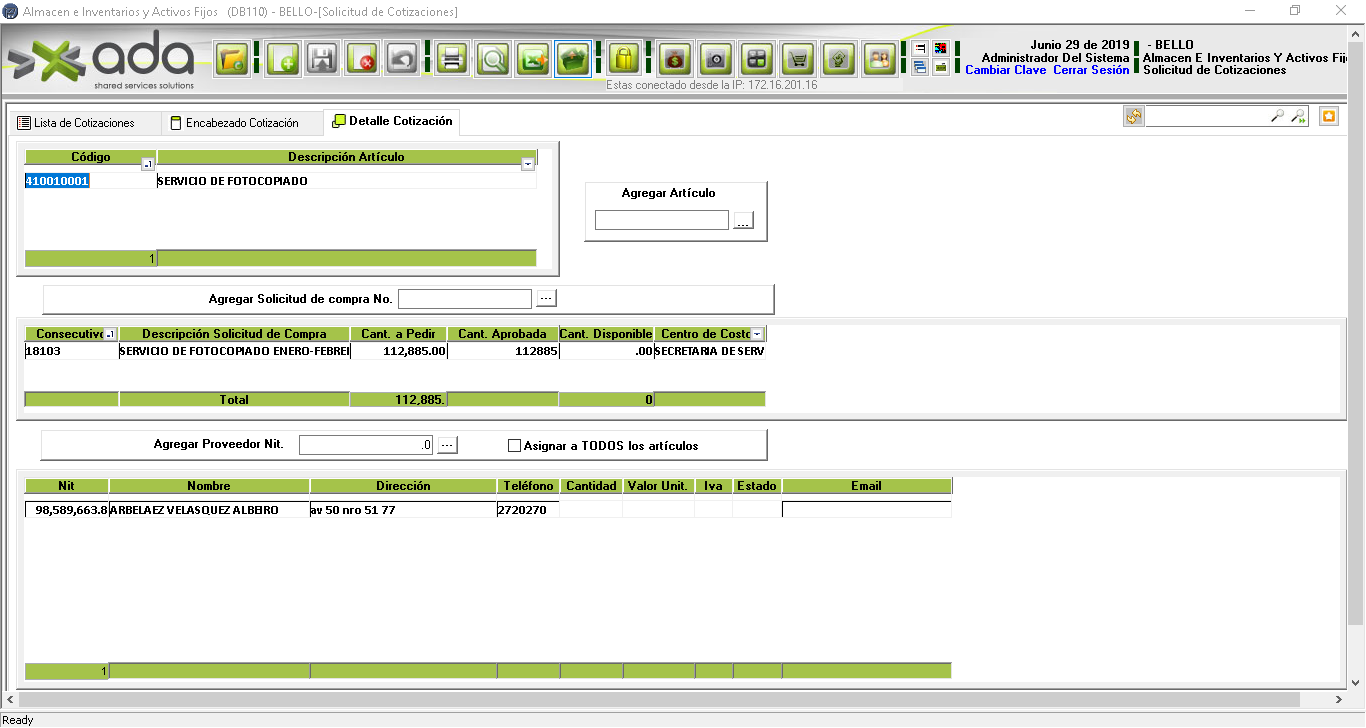Viewport: 1366px width, 728px height.
Task: Click the Agregar Proveedor Nit input field
Action: 365,445
